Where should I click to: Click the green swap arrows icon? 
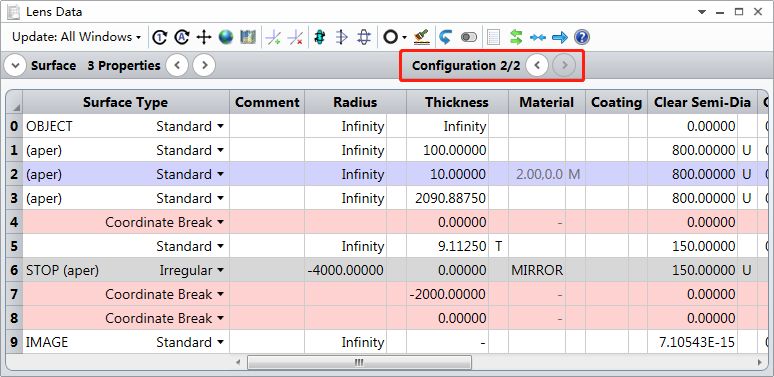(x=516, y=37)
